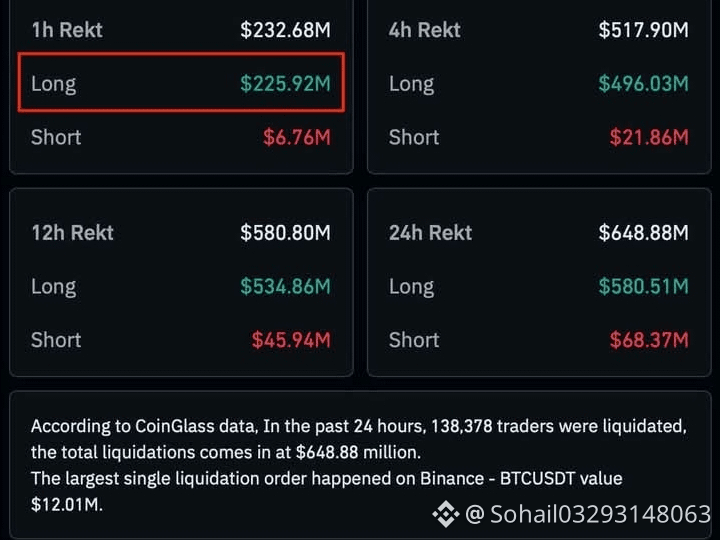Click the $12.01M largest liquidation text
Image resolution: width=720 pixels, height=540 pixels.
click(67, 505)
